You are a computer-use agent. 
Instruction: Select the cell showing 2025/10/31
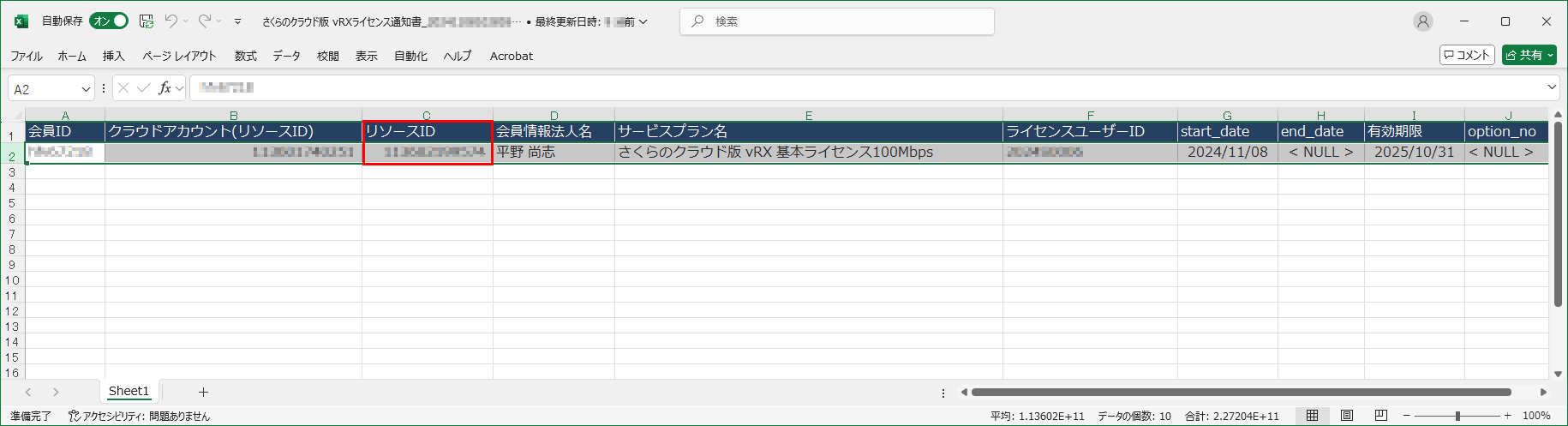click(x=1415, y=153)
